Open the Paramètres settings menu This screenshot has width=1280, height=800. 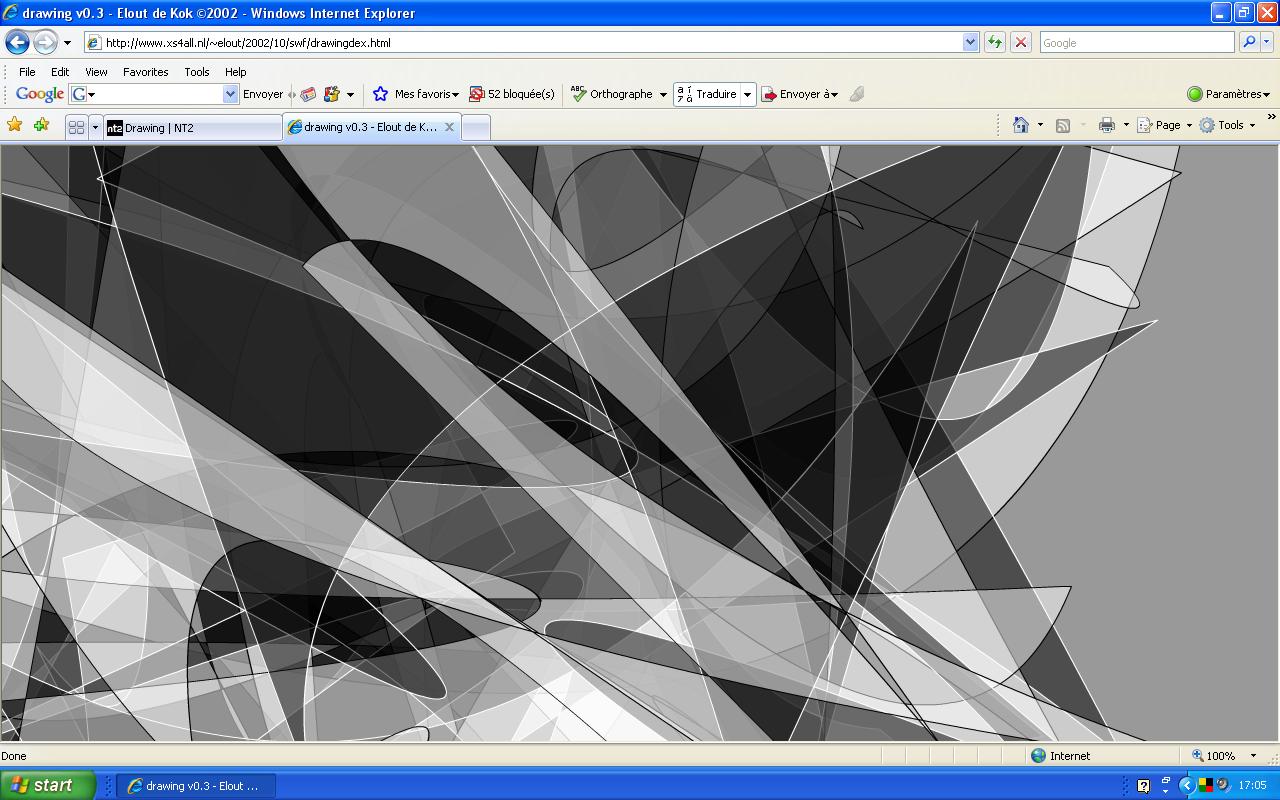point(1229,94)
